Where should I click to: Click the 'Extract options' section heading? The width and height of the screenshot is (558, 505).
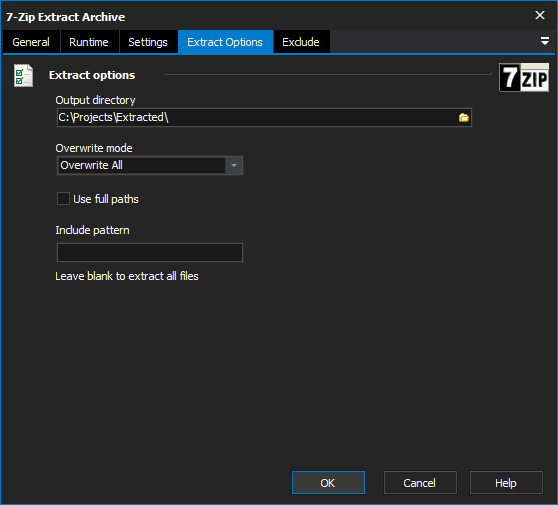pyautogui.click(x=92, y=75)
